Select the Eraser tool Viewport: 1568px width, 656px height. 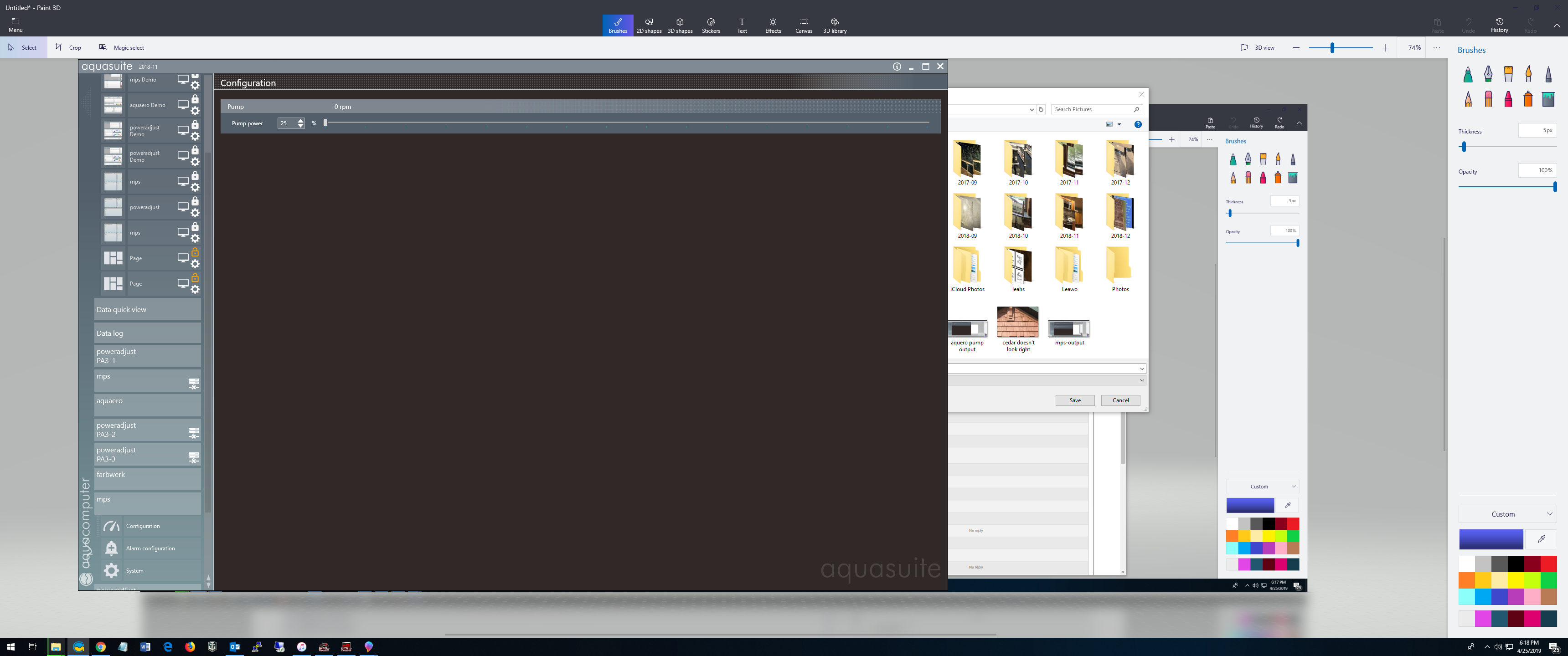pos(1488,98)
